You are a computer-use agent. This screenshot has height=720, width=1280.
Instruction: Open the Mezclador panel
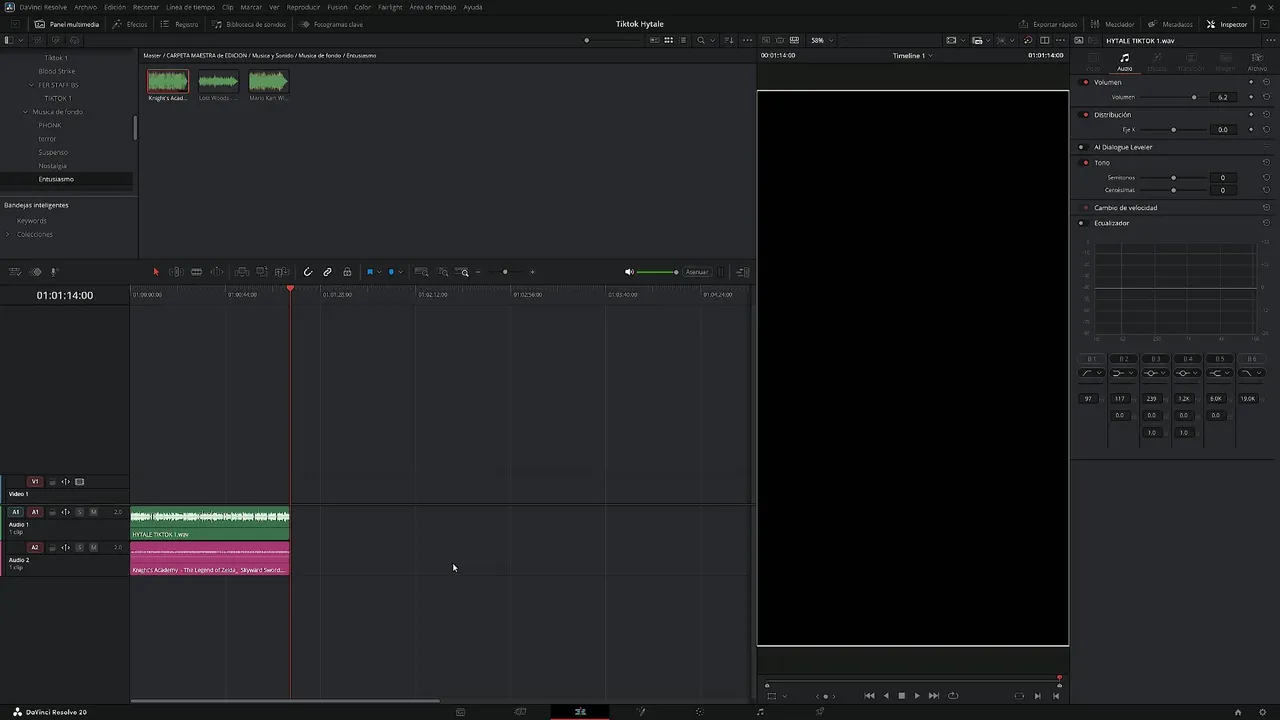tap(1112, 24)
